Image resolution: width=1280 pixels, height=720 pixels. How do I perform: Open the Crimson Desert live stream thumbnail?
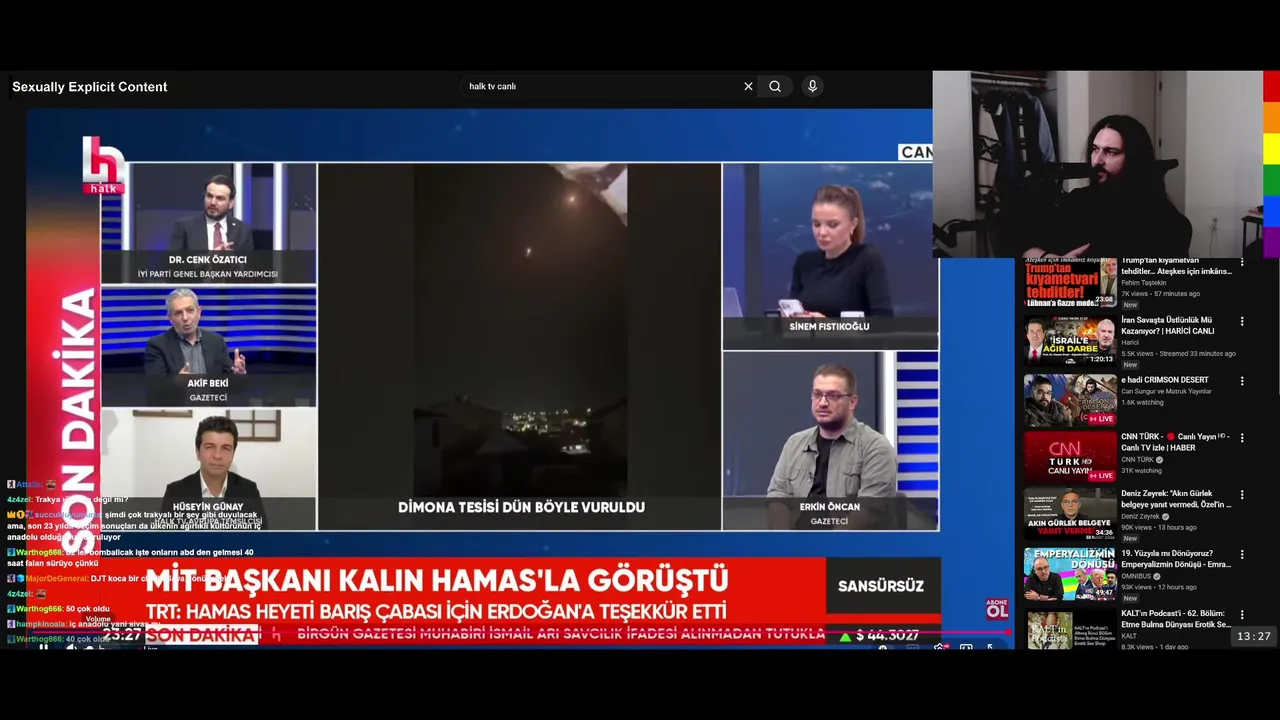point(1069,400)
